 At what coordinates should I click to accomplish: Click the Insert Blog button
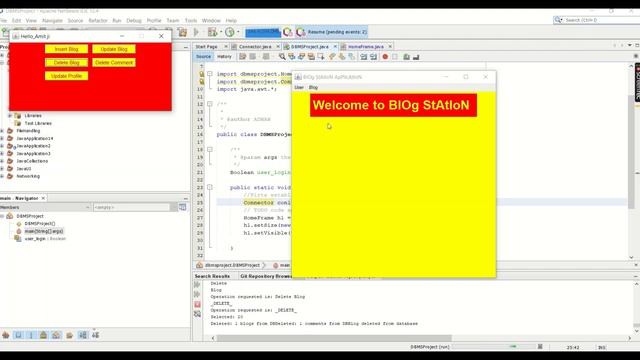click(x=66, y=49)
